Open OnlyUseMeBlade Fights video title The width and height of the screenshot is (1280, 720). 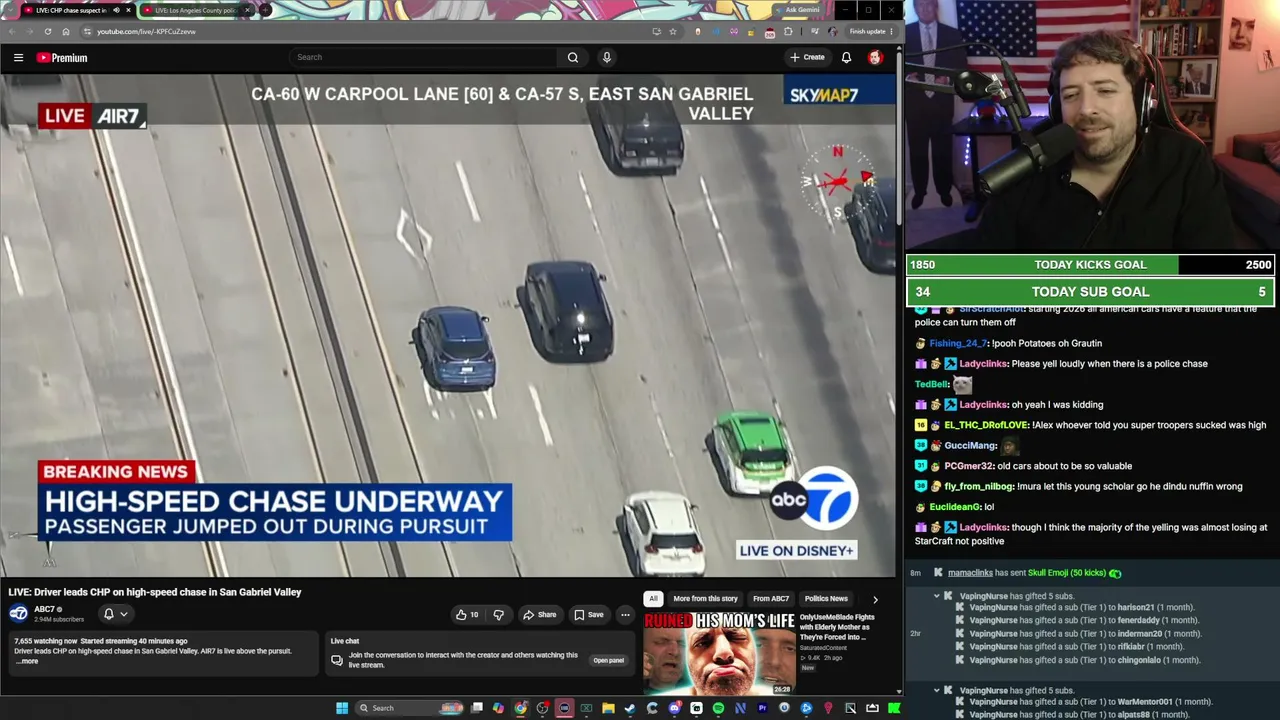click(838, 627)
